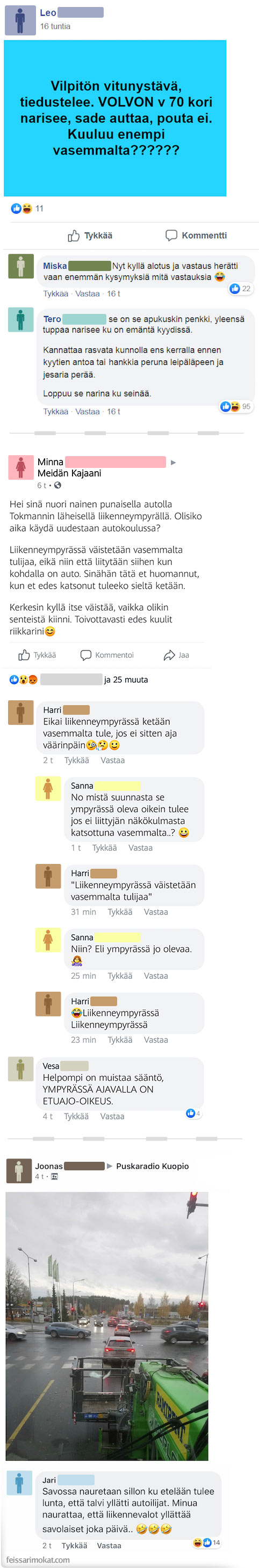
Task: Open Meidän Kajaani group link
Action: 69,473
